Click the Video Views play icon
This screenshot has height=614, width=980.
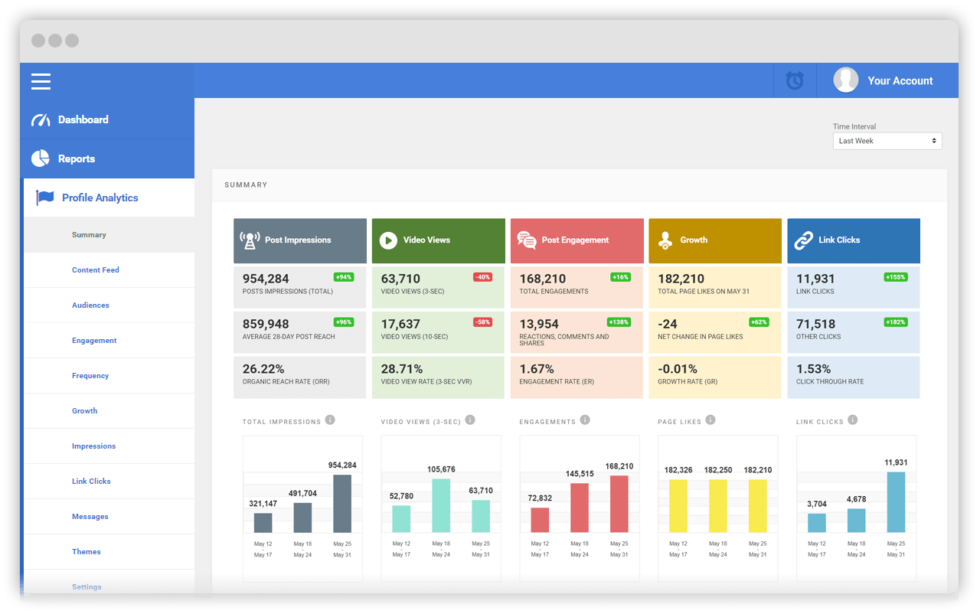(x=389, y=240)
